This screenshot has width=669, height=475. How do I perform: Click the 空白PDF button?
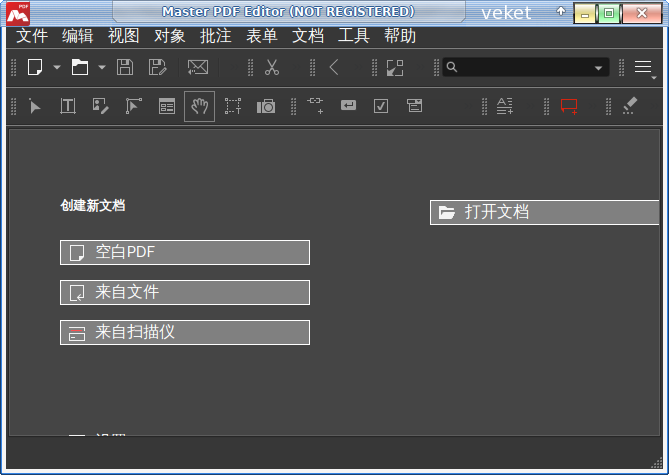185,252
